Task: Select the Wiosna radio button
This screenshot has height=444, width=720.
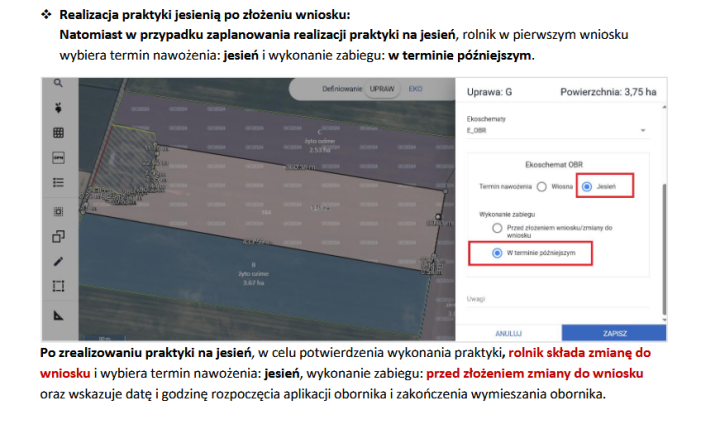Action: [541, 186]
